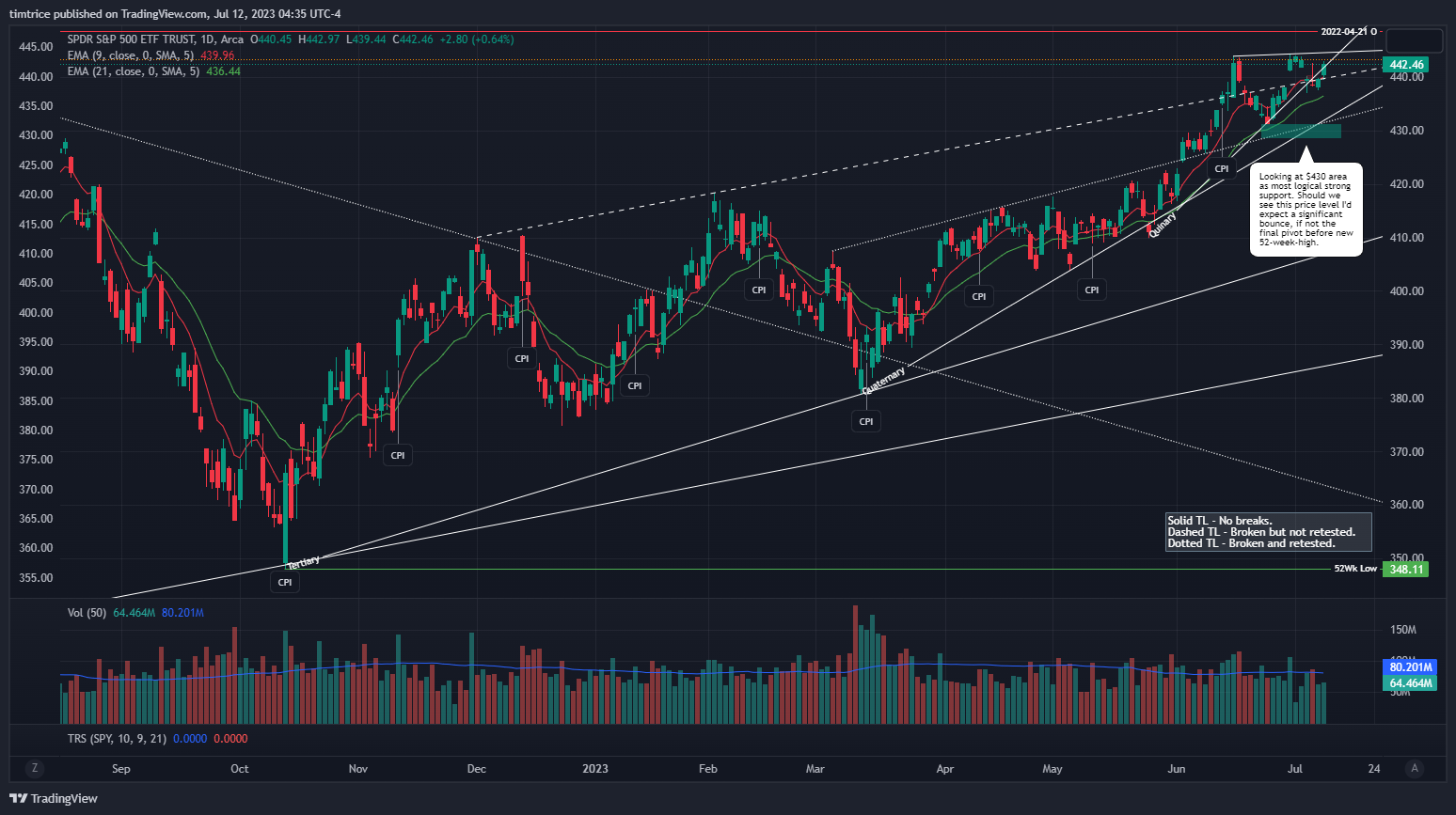Screen dimensions: 1456x815
Task: Click the 24 date label on the time axis
Action: point(1374,769)
